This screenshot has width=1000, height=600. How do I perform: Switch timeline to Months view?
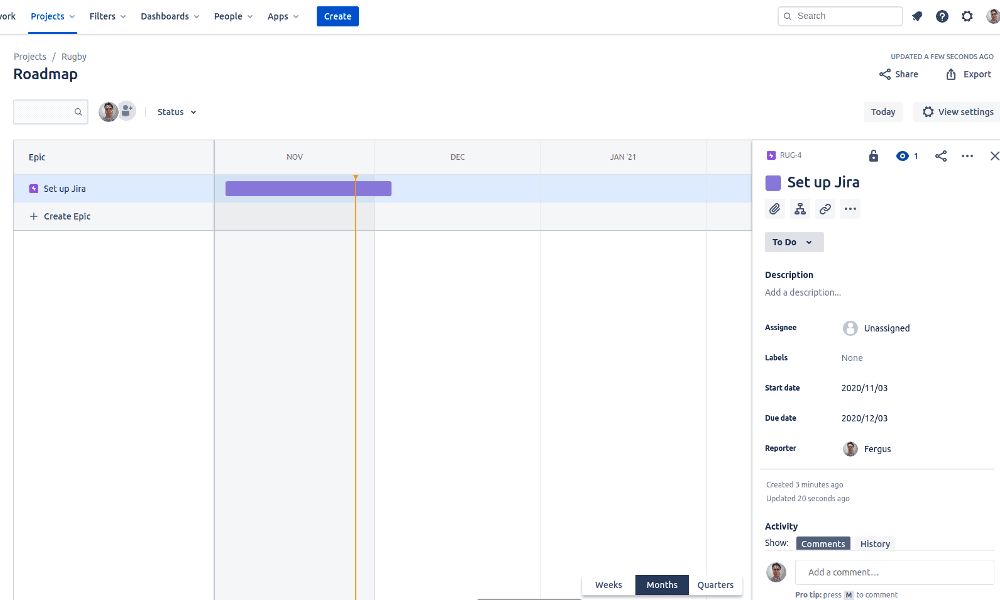[x=662, y=585]
